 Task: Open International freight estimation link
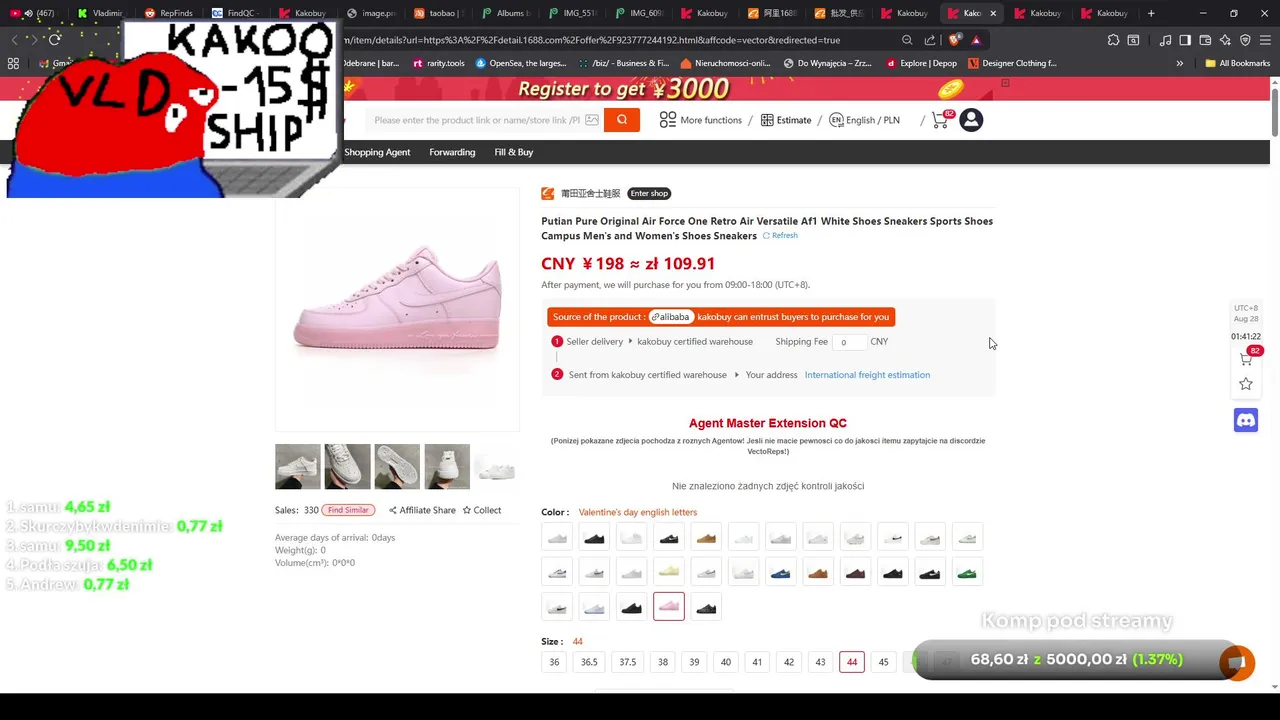pyautogui.click(x=867, y=375)
